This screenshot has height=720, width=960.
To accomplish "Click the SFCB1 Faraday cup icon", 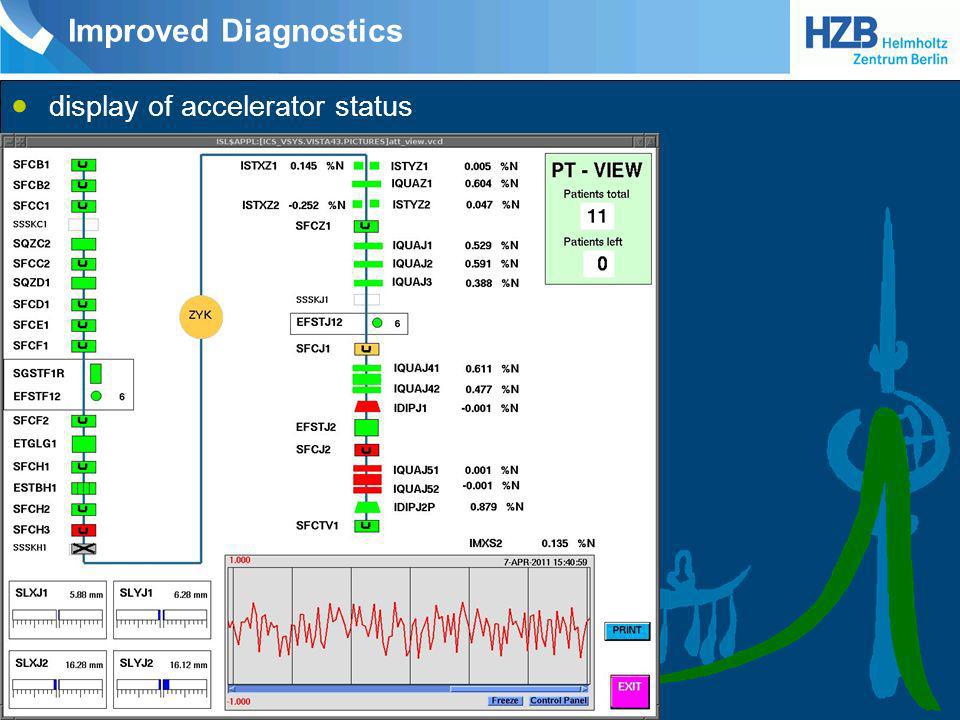I will (83, 165).
